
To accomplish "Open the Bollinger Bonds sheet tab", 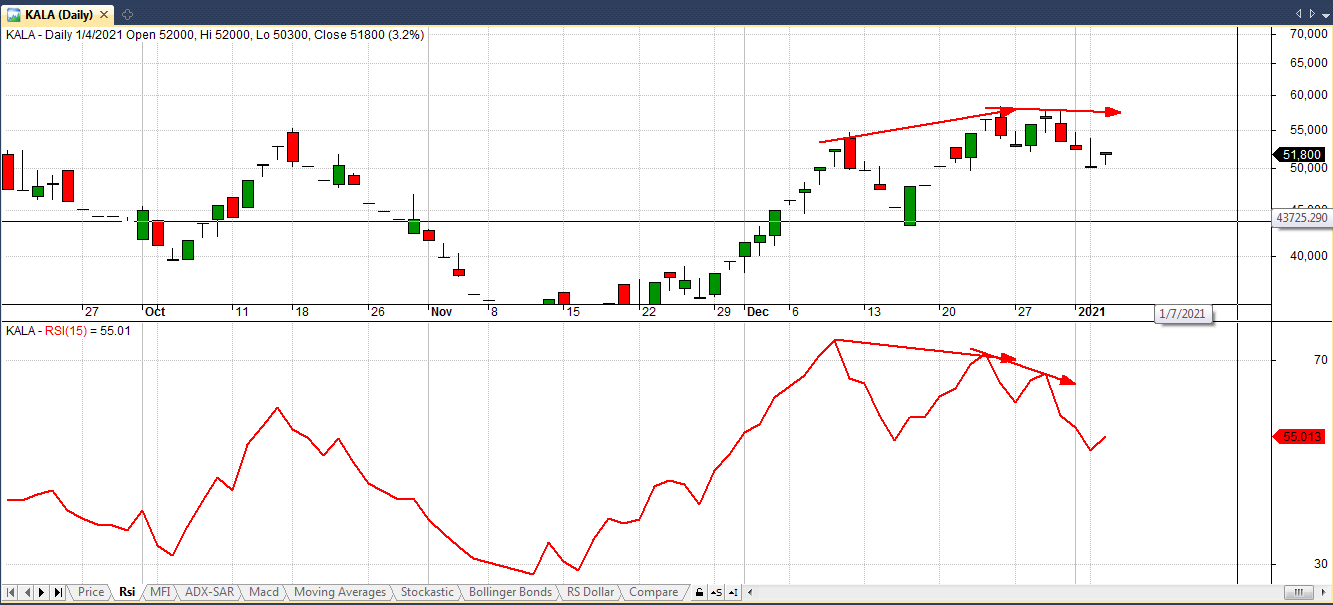I will pyautogui.click(x=510, y=592).
